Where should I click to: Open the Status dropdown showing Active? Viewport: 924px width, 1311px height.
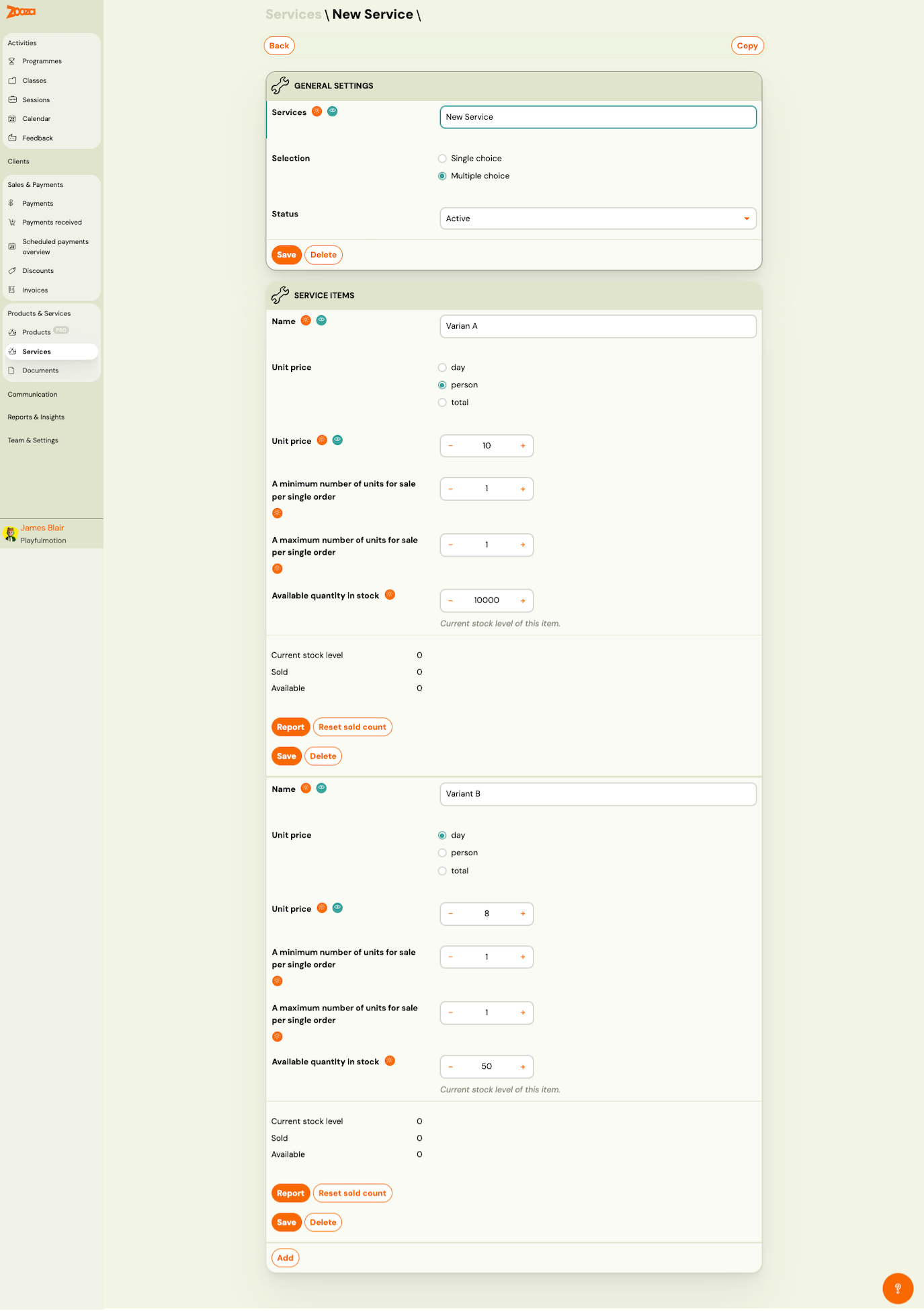[597, 218]
